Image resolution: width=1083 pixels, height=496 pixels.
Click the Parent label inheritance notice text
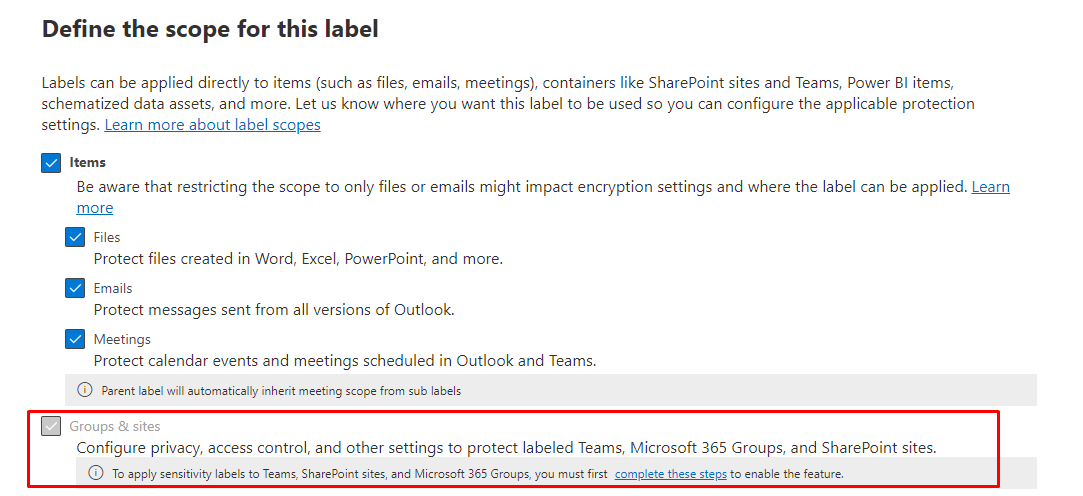[x=281, y=391]
